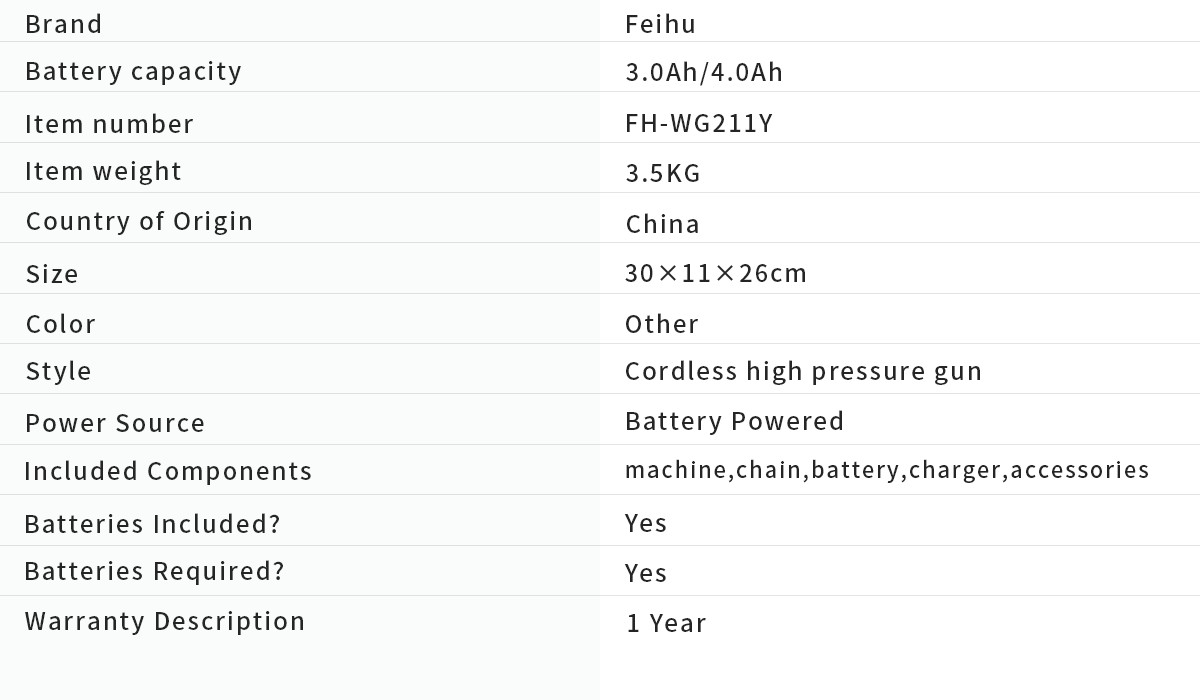Click the 30×11×26cm size value

(715, 273)
